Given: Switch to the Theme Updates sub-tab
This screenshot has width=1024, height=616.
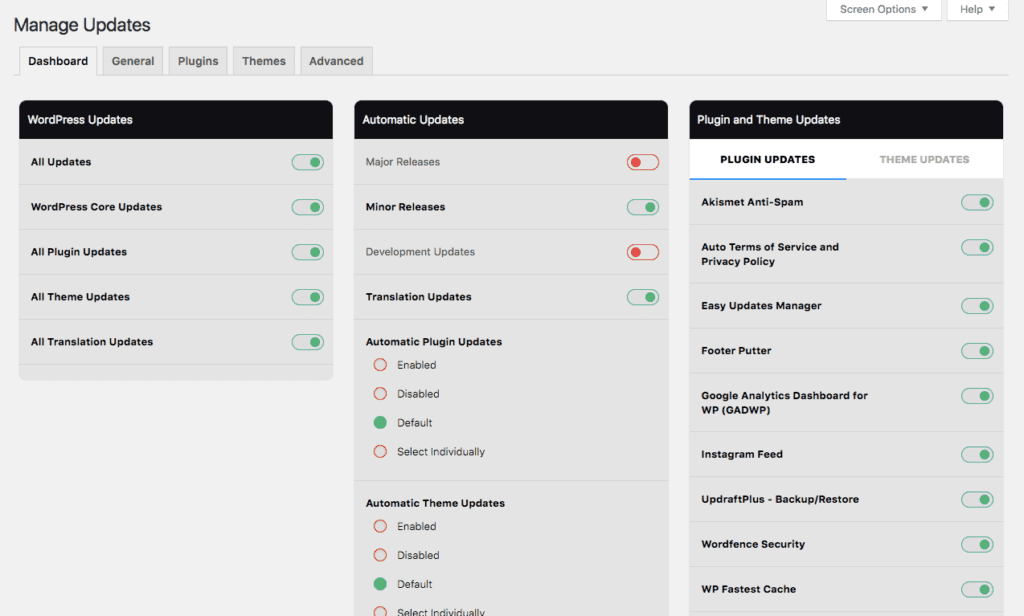Looking at the screenshot, I should coord(924,159).
